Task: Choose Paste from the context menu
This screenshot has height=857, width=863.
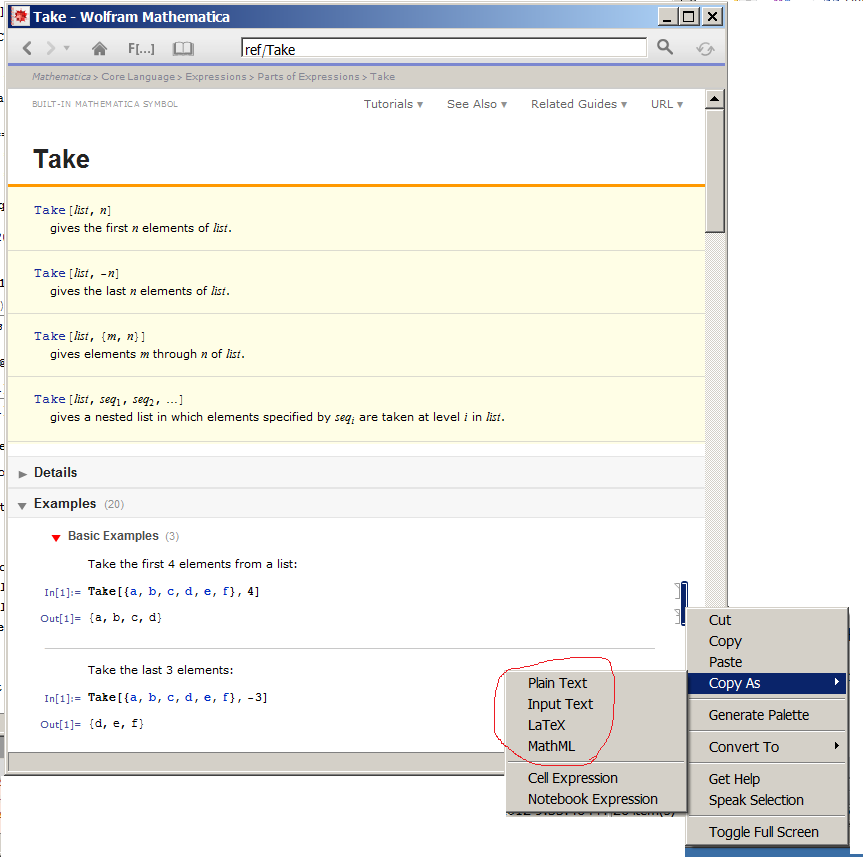Action: click(x=766, y=662)
